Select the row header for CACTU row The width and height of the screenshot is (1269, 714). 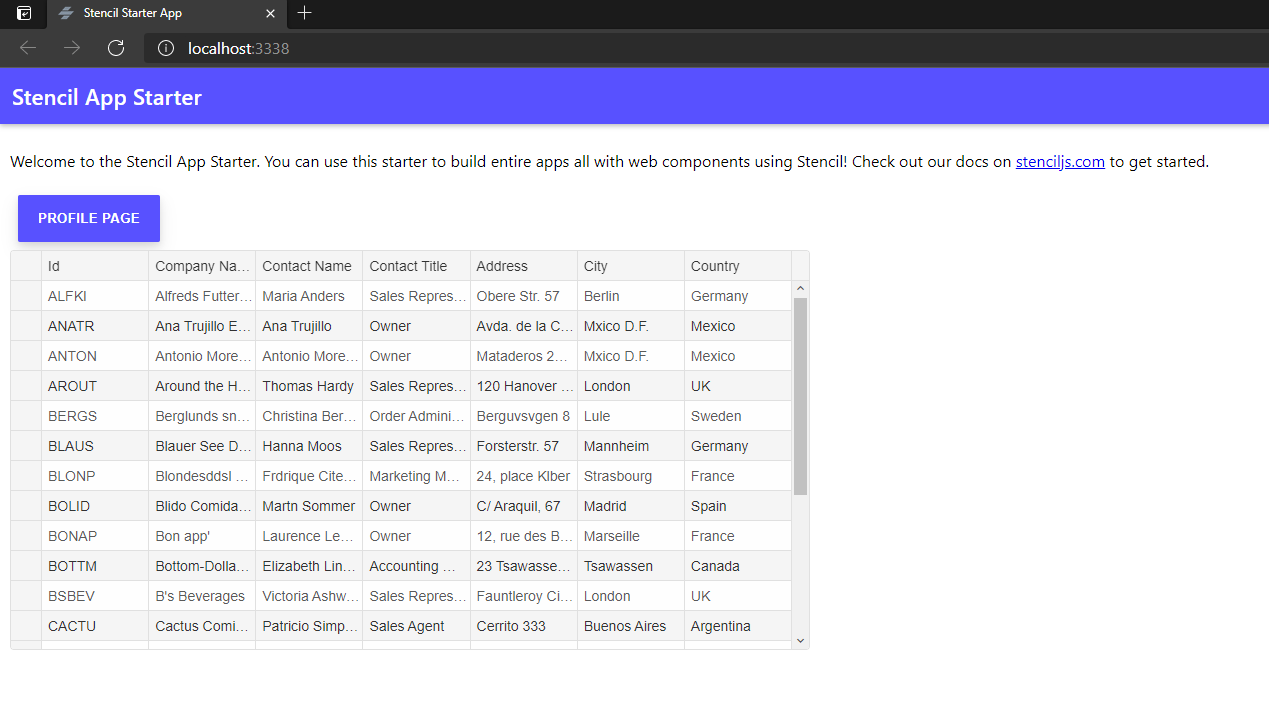[x=26, y=626]
